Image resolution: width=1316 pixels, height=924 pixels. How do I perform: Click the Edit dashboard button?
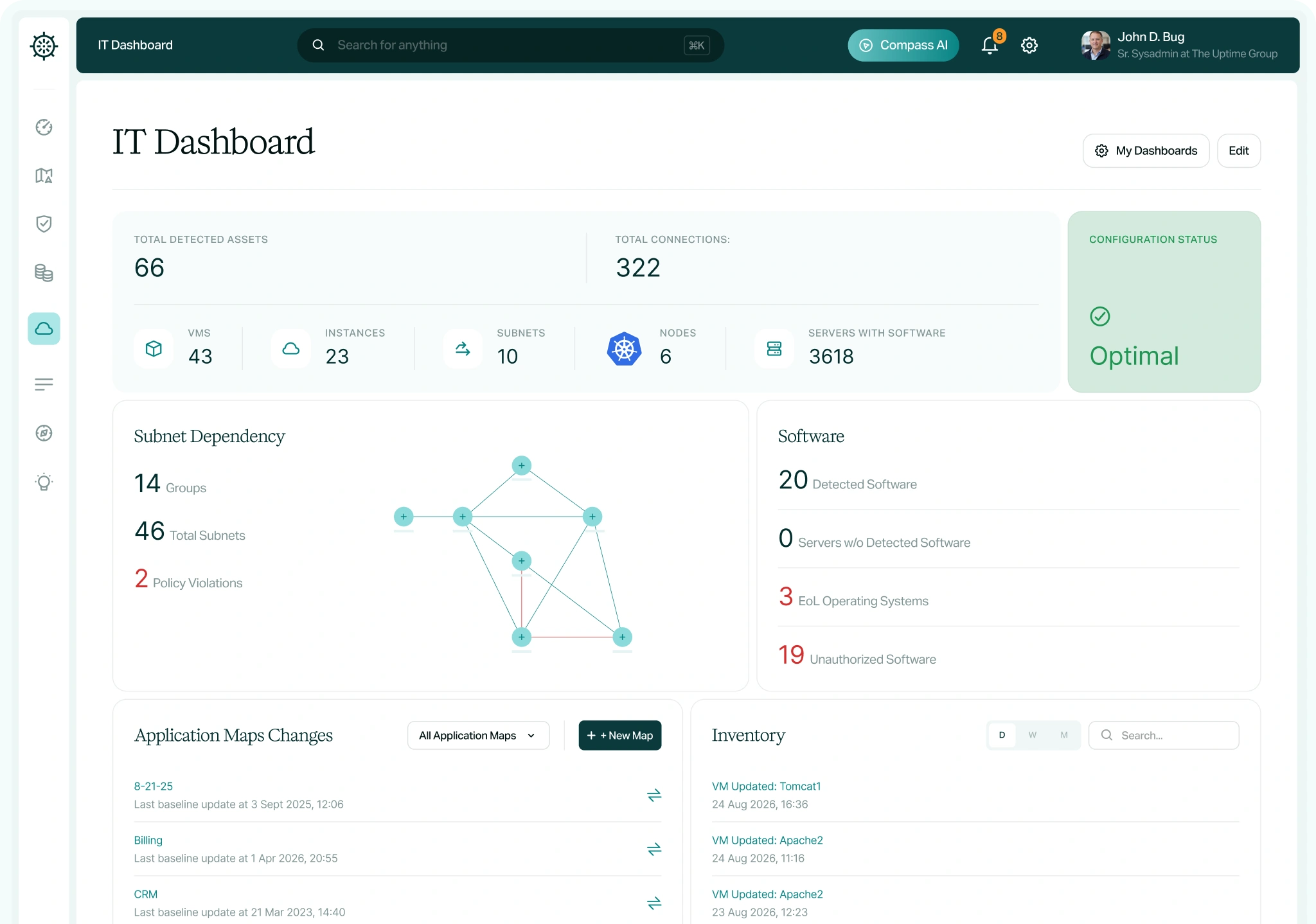point(1238,150)
